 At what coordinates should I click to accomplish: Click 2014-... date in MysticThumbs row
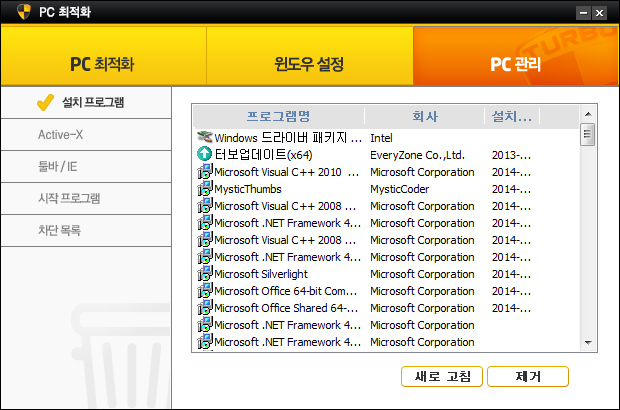pyautogui.click(x=511, y=189)
